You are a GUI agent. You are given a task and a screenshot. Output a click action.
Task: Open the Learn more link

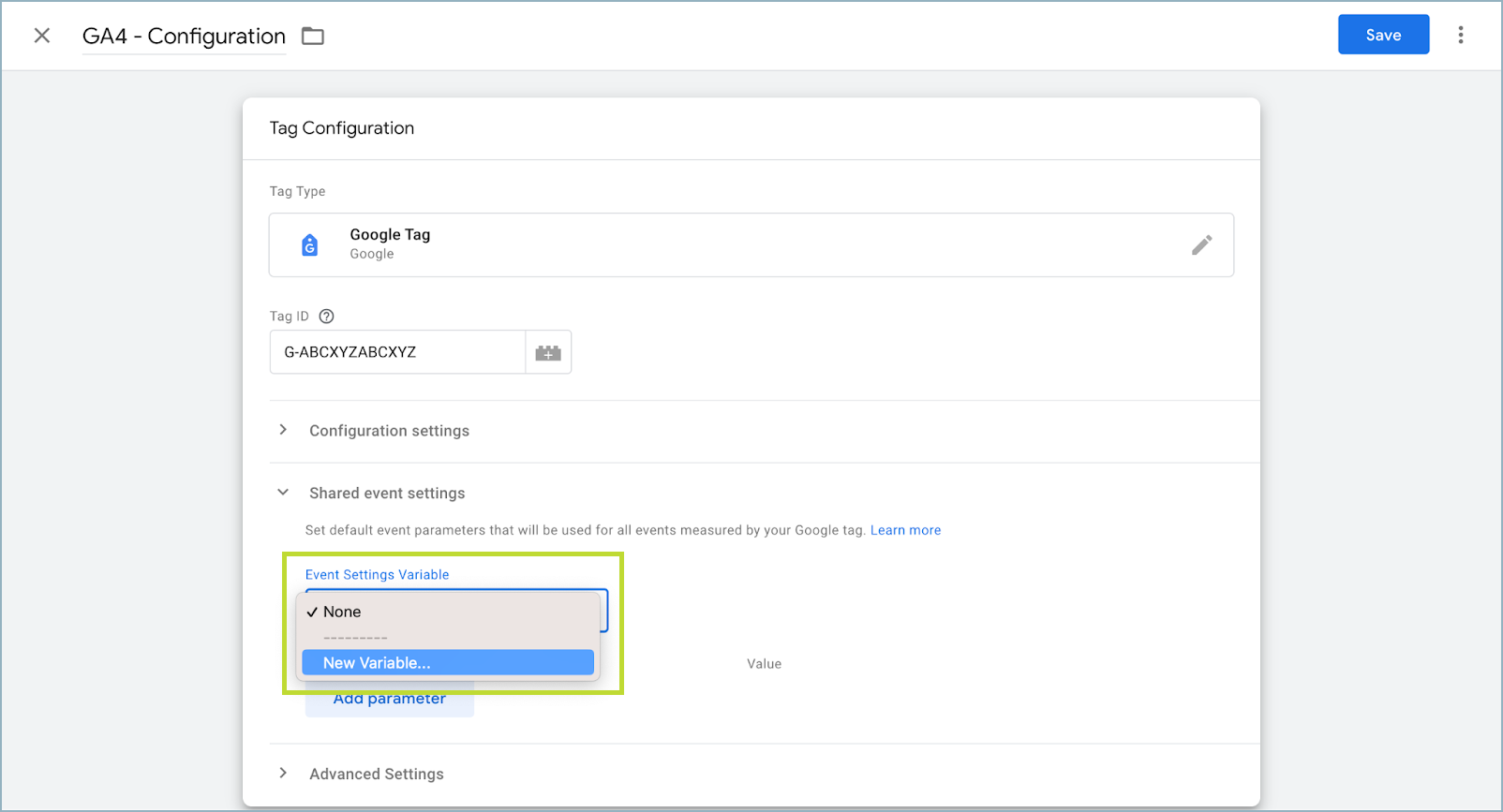pos(905,530)
